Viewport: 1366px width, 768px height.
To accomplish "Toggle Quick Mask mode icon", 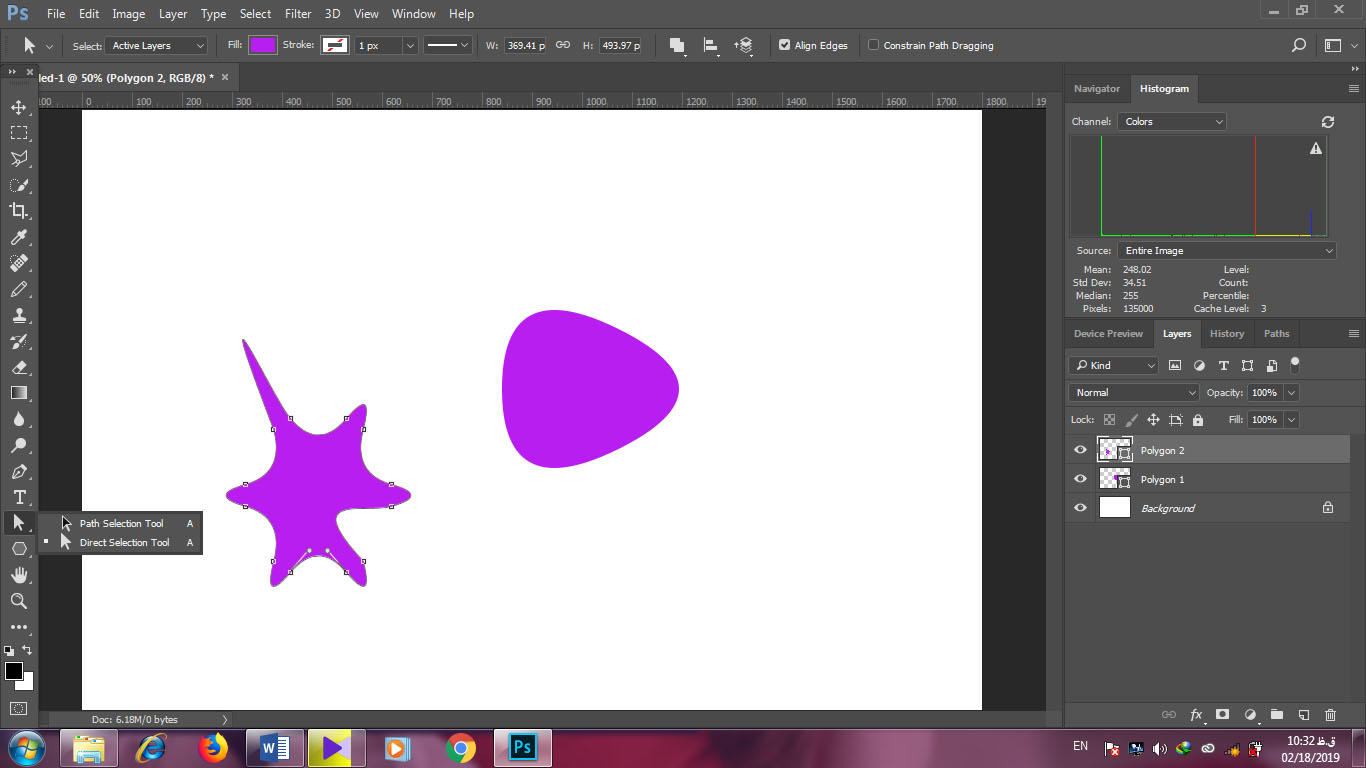I will (19, 708).
